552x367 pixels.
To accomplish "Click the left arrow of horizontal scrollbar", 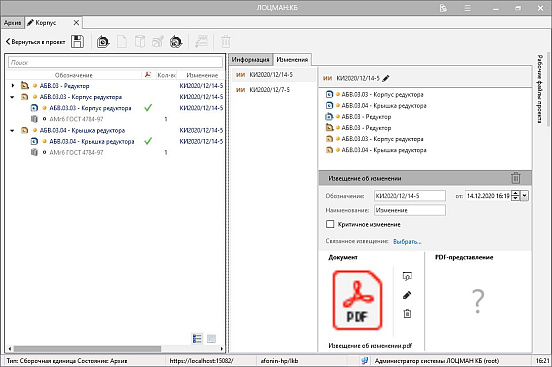I will click(10, 349).
